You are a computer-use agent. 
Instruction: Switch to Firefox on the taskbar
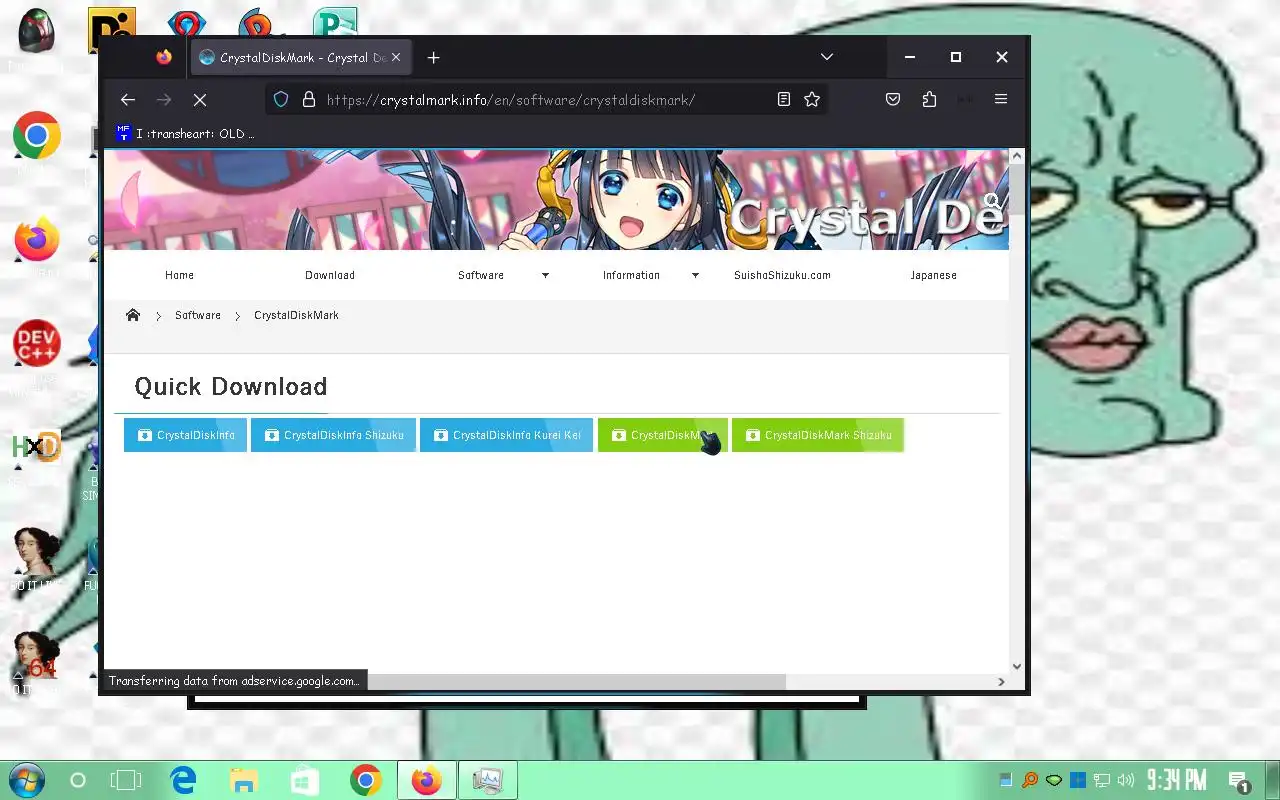(x=427, y=780)
